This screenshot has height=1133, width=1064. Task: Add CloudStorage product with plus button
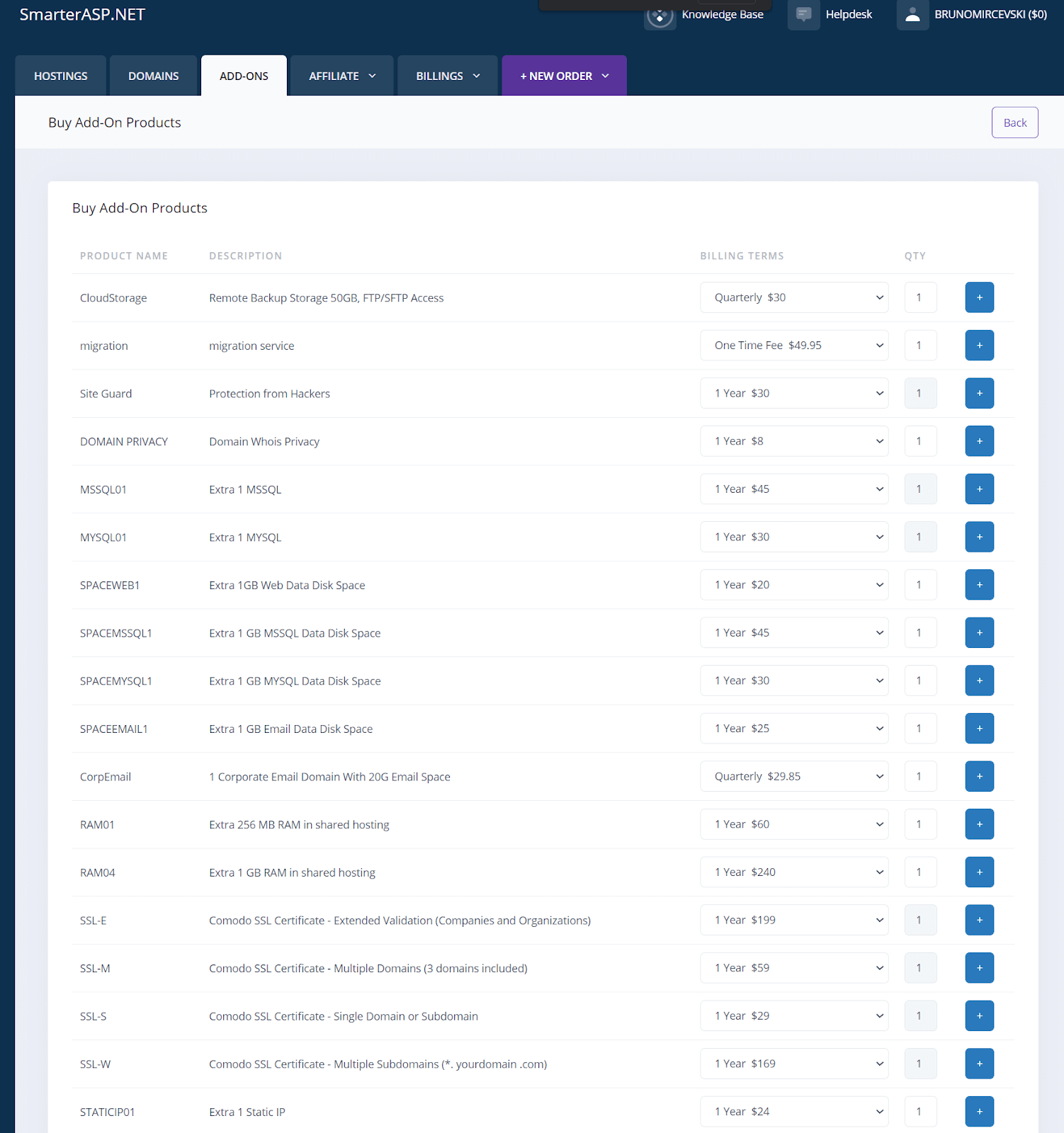[979, 297]
